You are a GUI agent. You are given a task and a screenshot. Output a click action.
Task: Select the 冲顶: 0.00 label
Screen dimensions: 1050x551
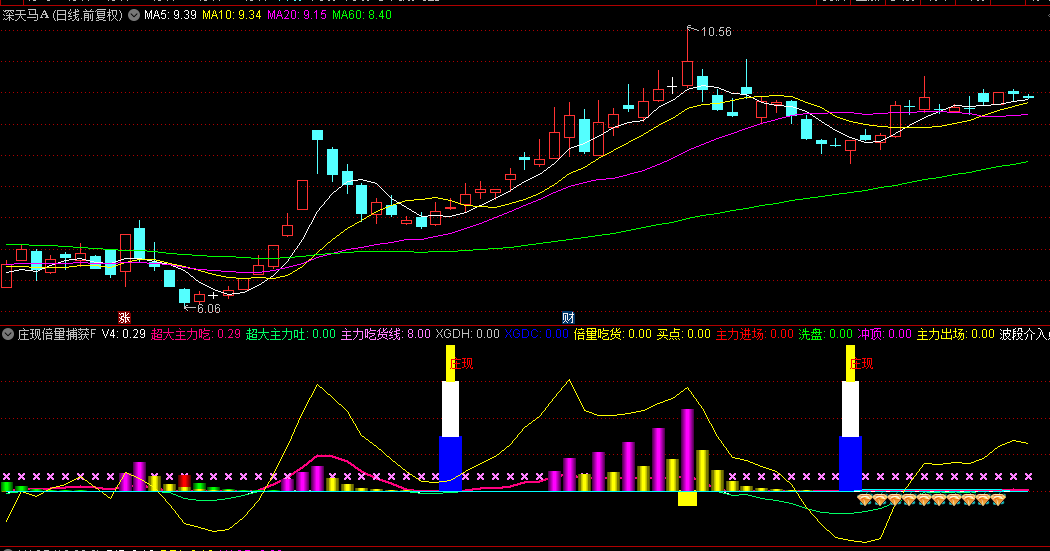click(x=885, y=334)
